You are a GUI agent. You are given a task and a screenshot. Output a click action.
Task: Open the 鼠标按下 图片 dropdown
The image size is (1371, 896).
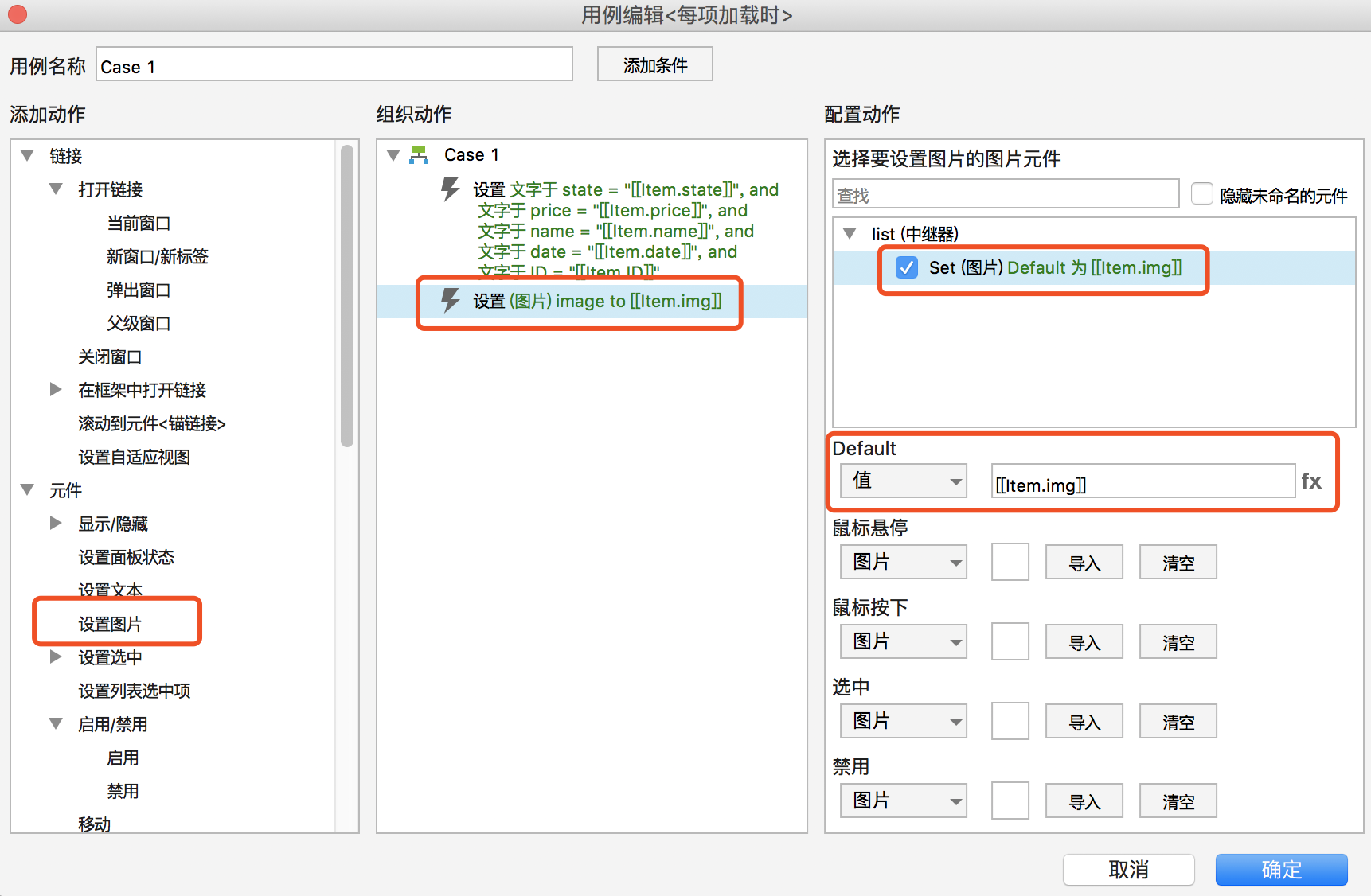904,642
